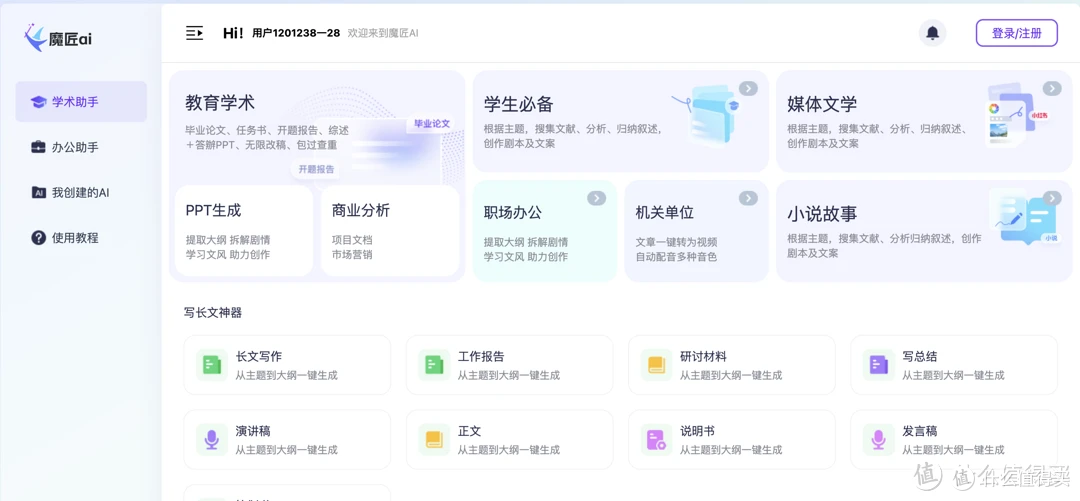Expand the 职场办公 card arrow

click(596, 198)
